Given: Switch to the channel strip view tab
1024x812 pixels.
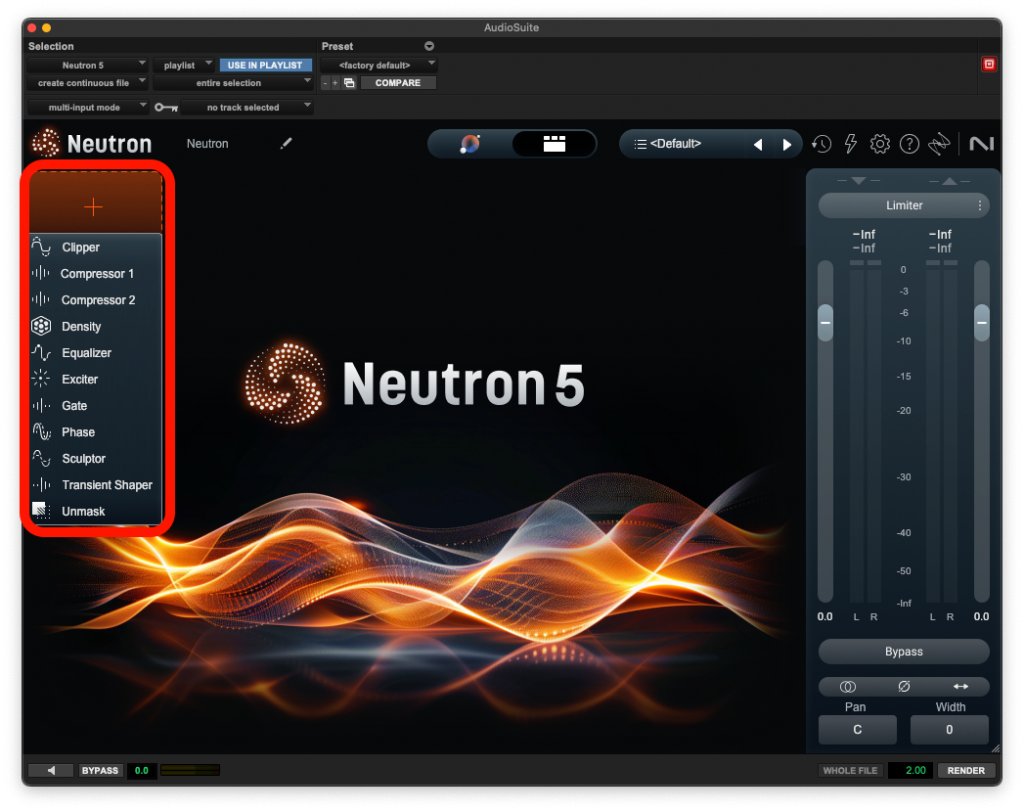Looking at the screenshot, I should (x=555, y=143).
